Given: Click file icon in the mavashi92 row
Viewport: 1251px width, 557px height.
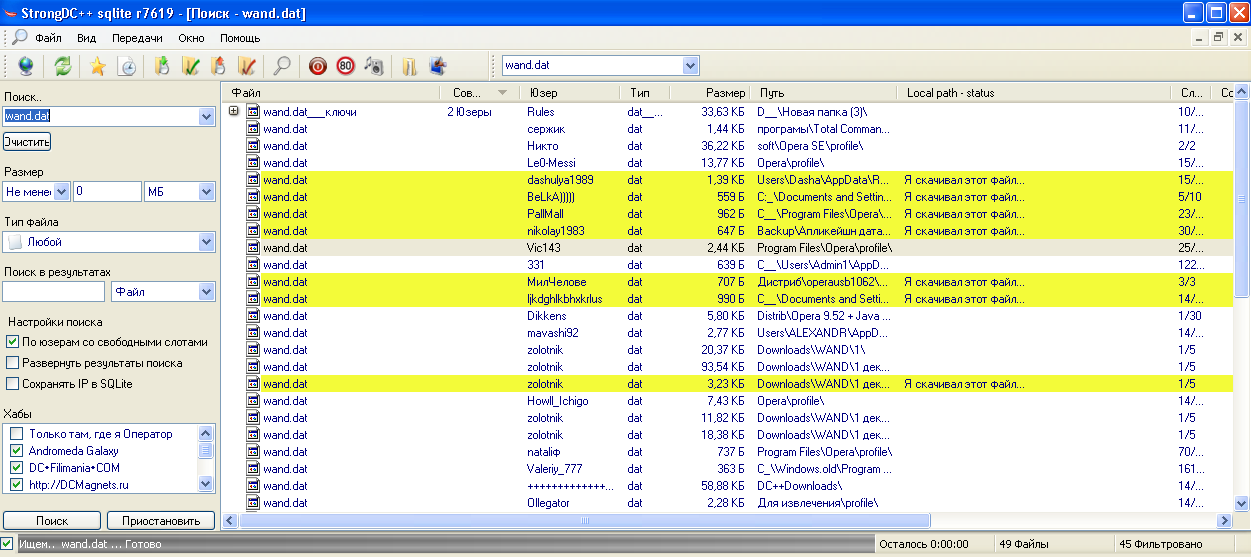Looking at the screenshot, I should click(x=254, y=332).
